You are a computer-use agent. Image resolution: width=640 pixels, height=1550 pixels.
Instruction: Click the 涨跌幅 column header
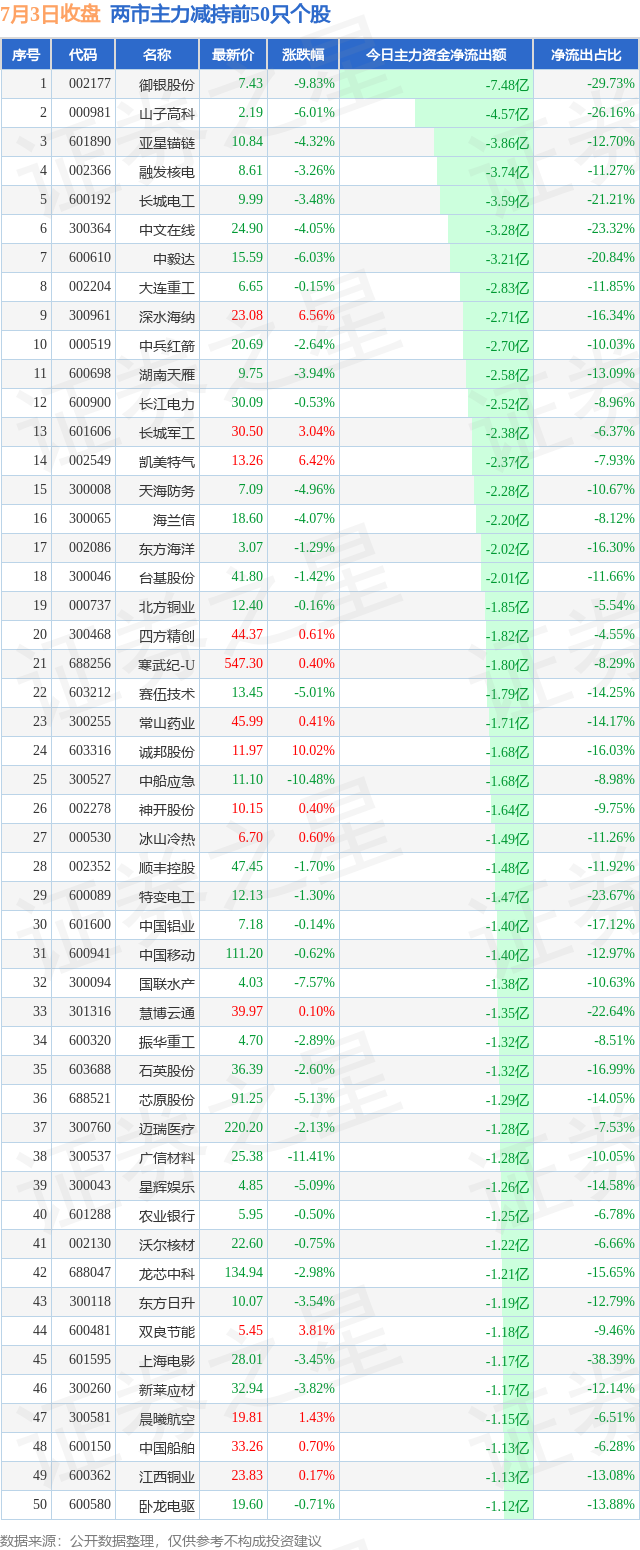(x=303, y=55)
